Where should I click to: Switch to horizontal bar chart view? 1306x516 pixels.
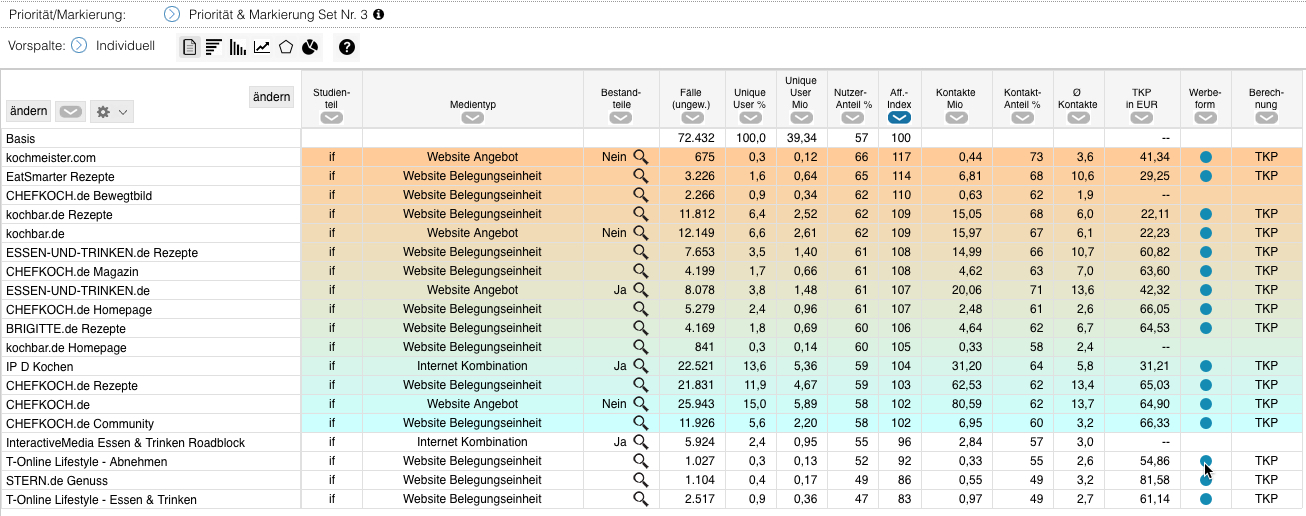[x=214, y=47]
